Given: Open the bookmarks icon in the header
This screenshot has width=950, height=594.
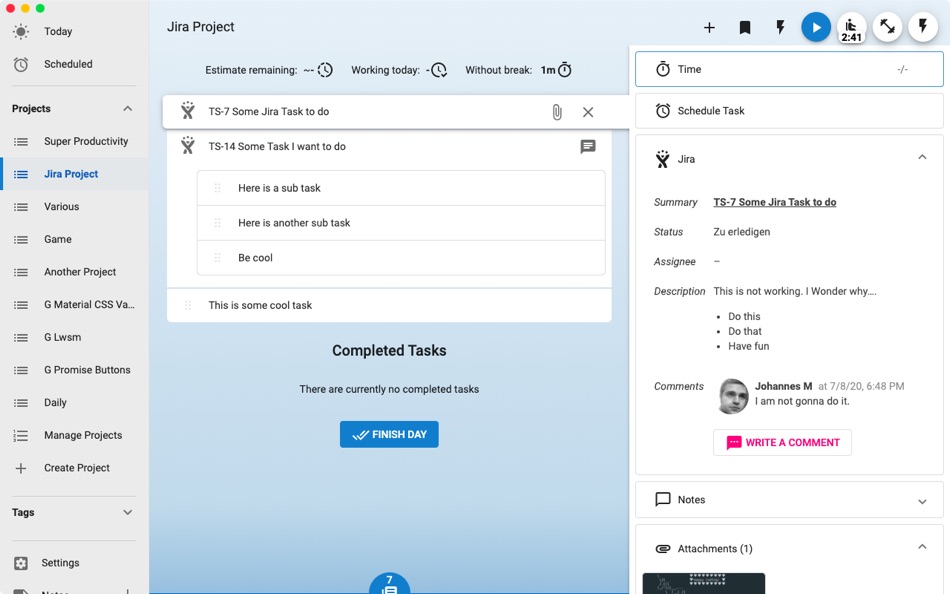Looking at the screenshot, I should coord(745,27).
